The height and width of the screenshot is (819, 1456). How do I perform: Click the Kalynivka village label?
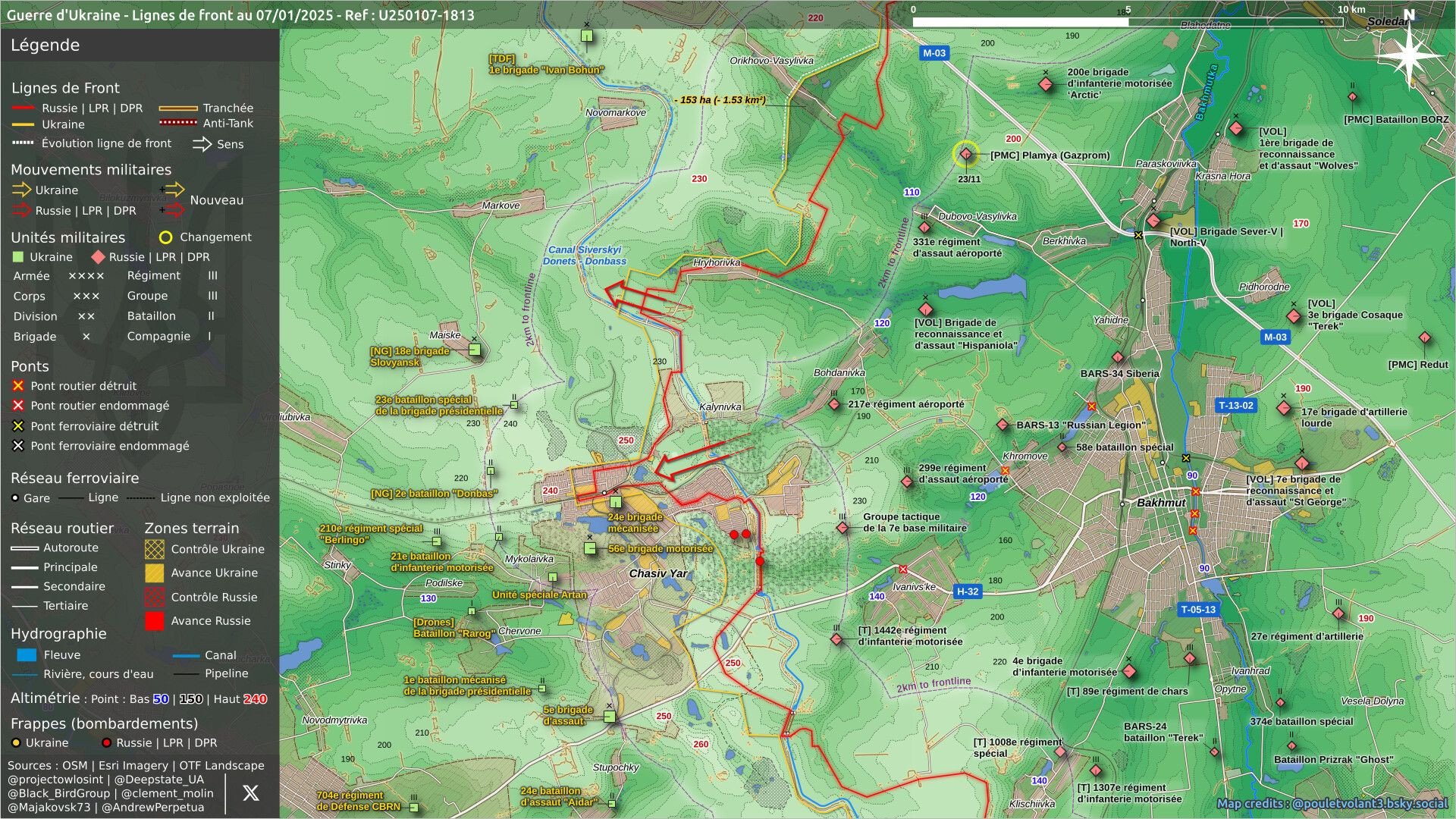pos(720,407)
